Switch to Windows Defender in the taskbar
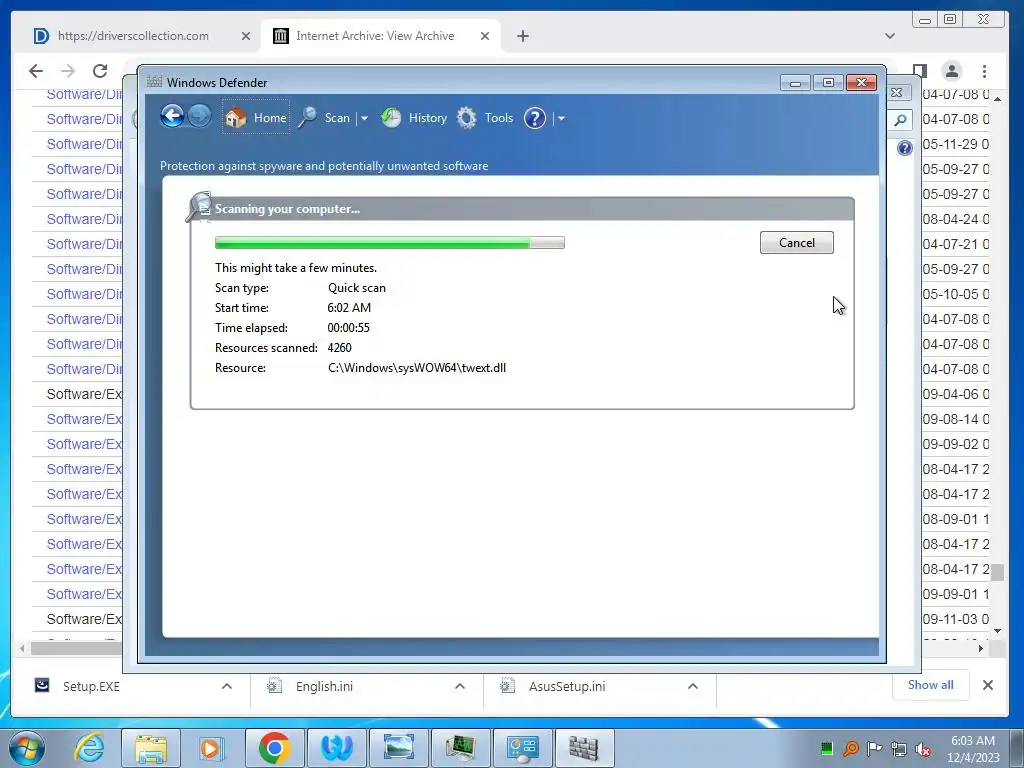 point(584,748)
